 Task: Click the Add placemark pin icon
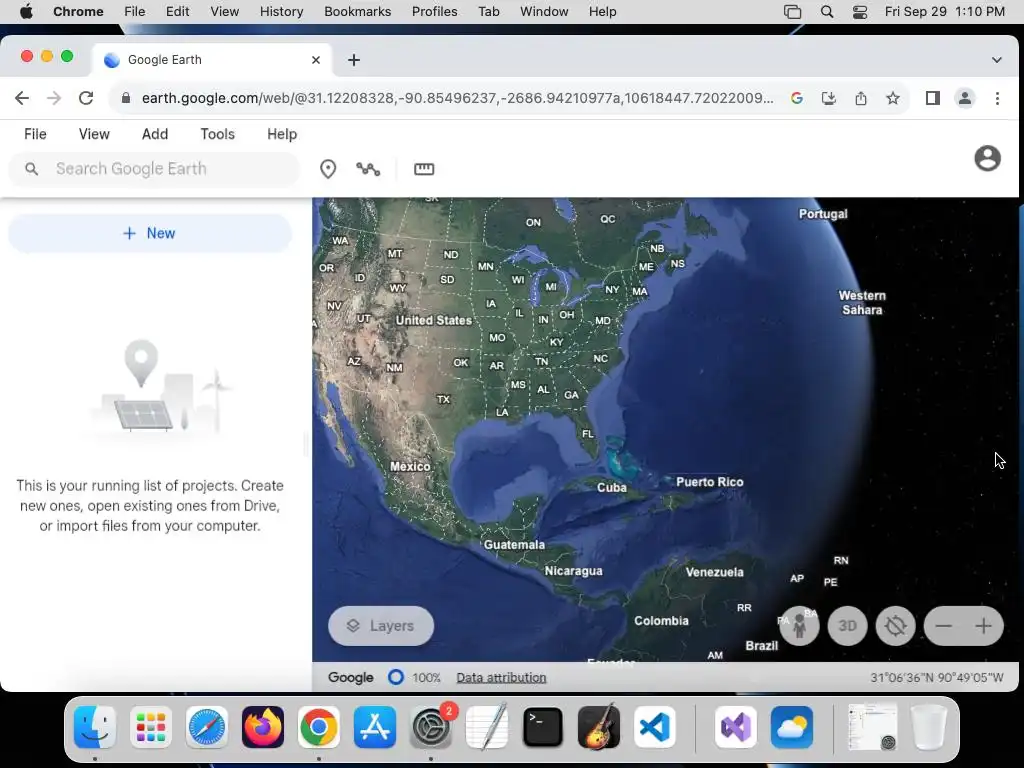328,169
